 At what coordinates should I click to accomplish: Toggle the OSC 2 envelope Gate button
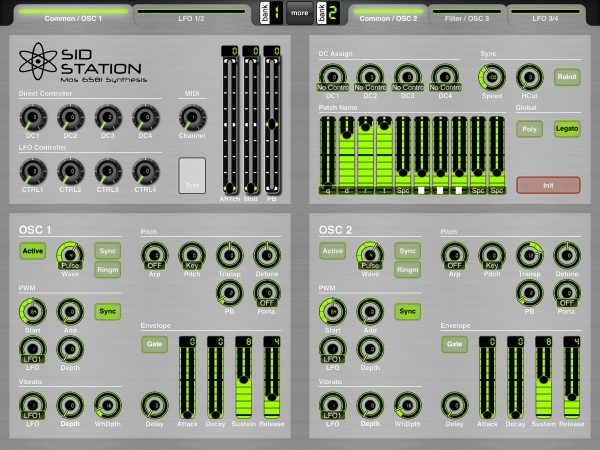455,344
